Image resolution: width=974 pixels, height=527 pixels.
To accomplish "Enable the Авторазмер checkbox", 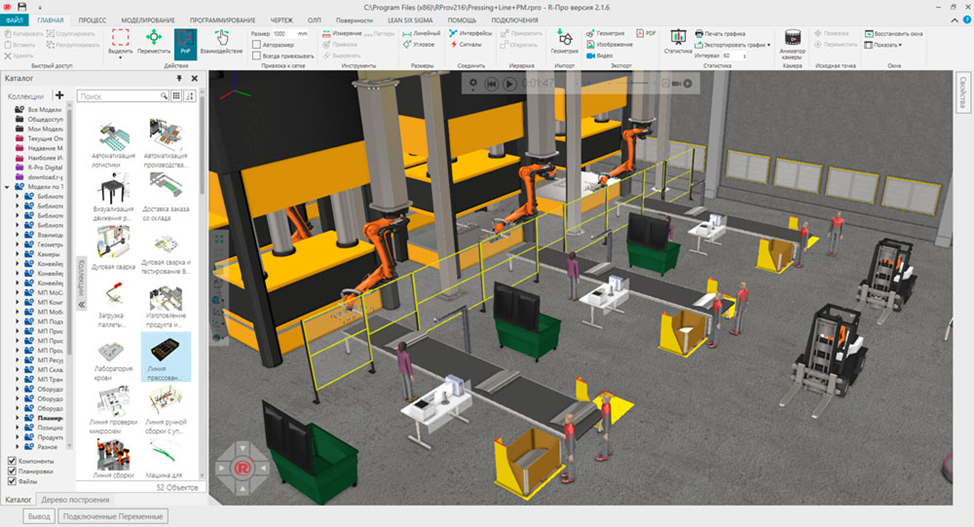I will click(x=257, y=45).
